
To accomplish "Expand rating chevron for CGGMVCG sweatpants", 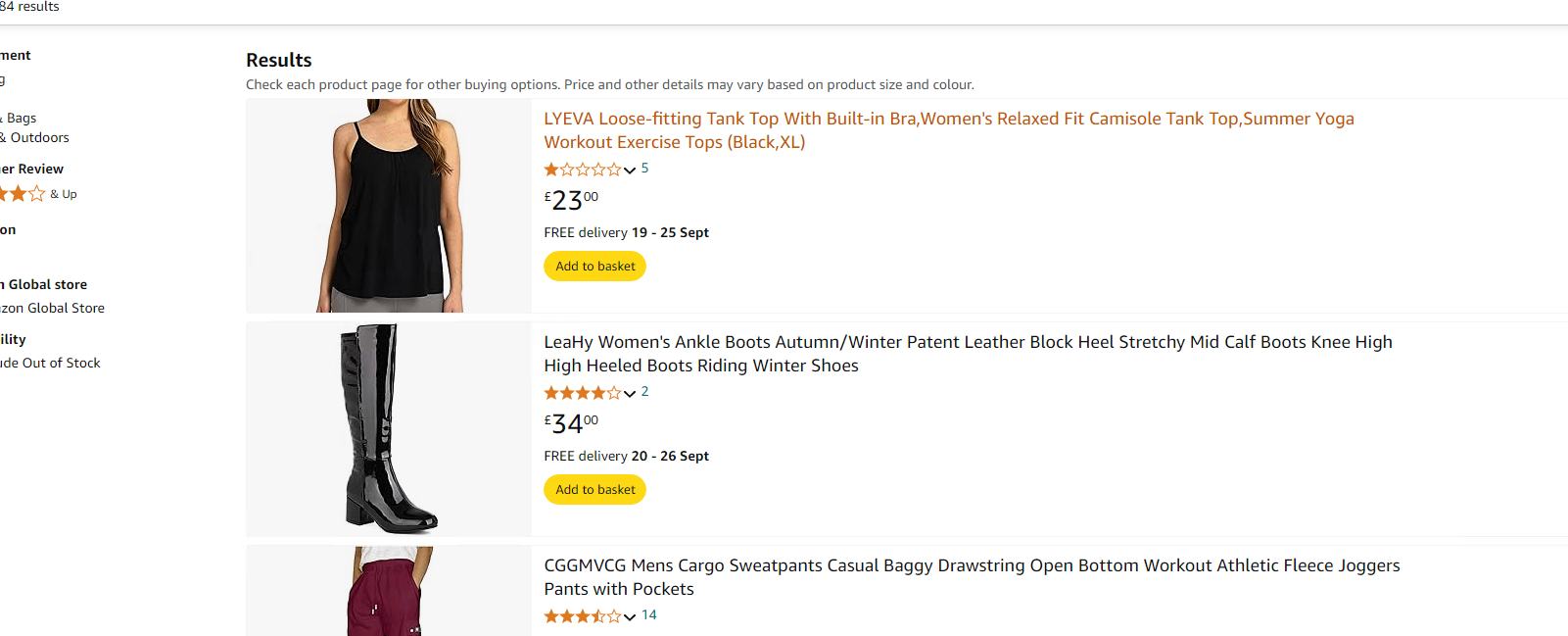I will [x=630, y=617].
